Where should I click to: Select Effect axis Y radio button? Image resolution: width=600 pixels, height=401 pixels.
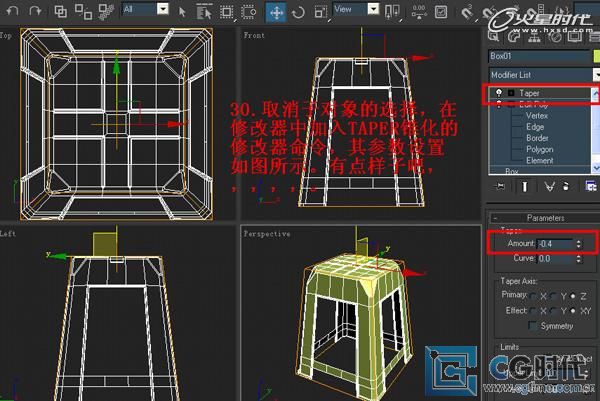[553, 311]
